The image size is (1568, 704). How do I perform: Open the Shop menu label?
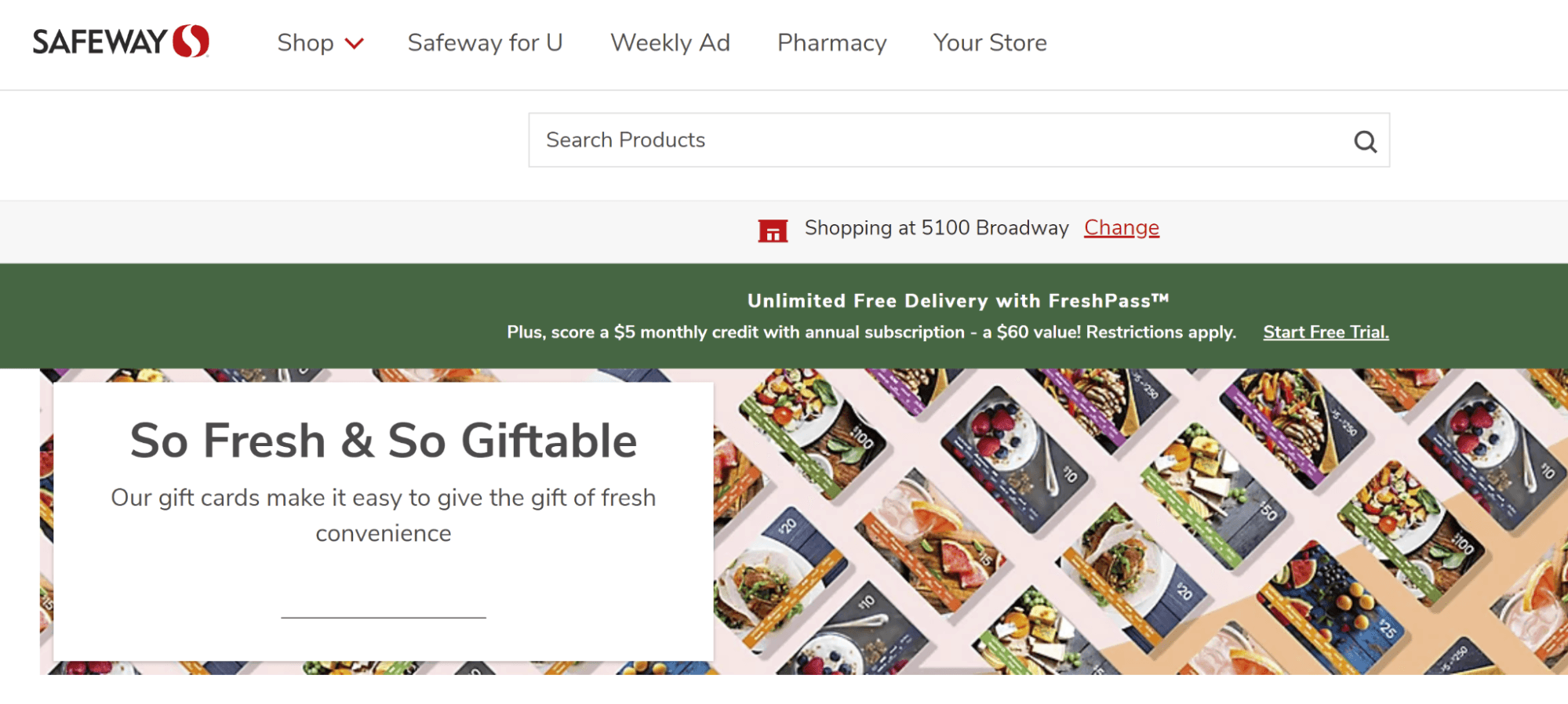click(305, 42)
